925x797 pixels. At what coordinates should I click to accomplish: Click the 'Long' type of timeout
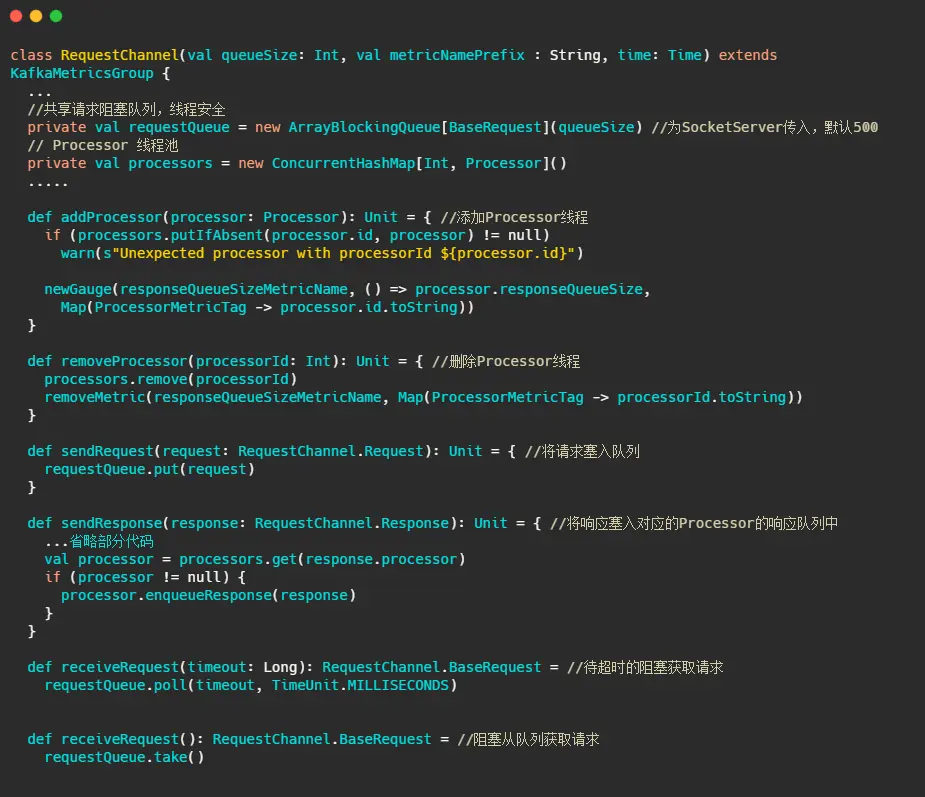point(280,667)
